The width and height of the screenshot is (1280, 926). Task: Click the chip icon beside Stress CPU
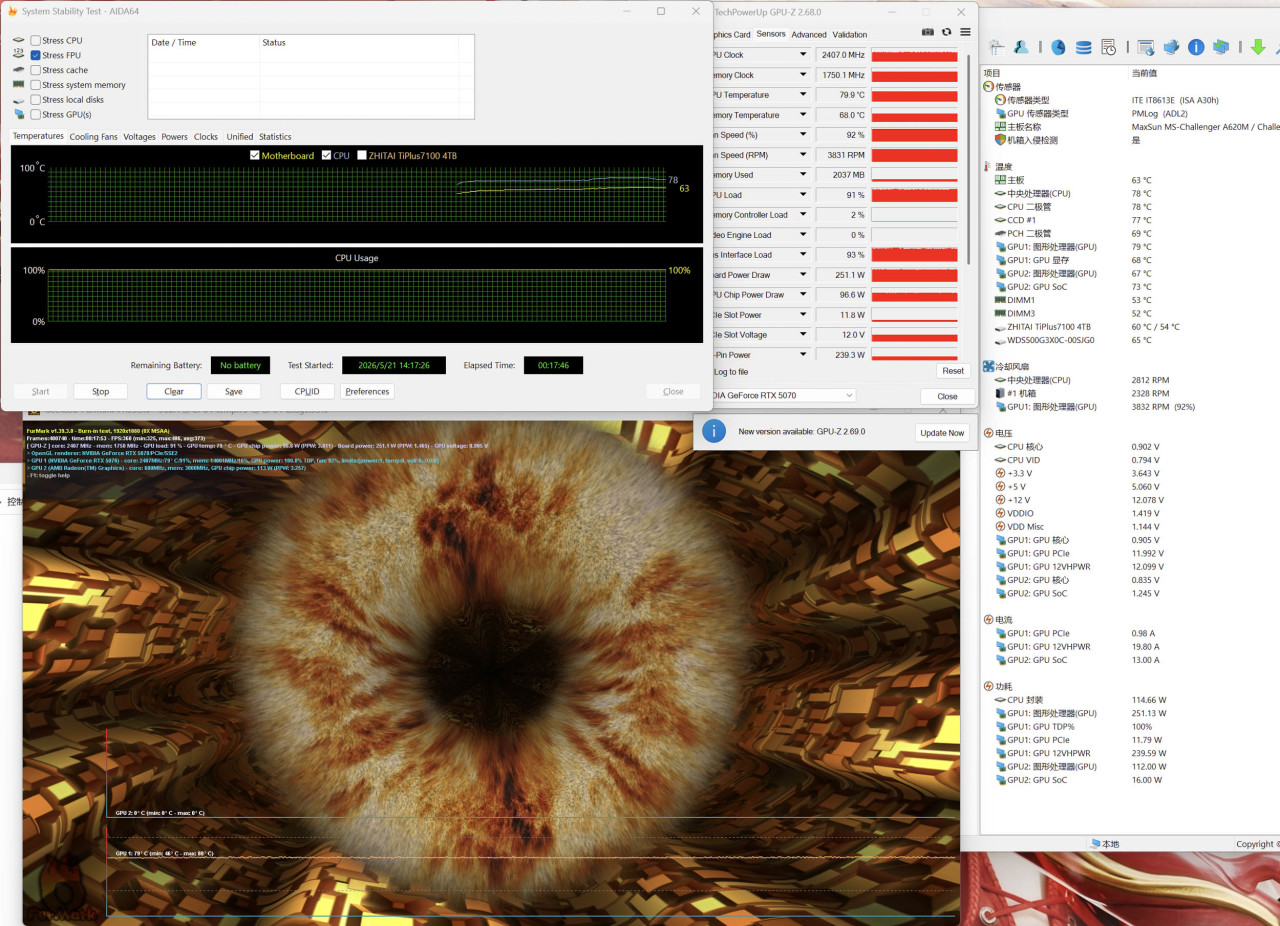coord(19,41)
